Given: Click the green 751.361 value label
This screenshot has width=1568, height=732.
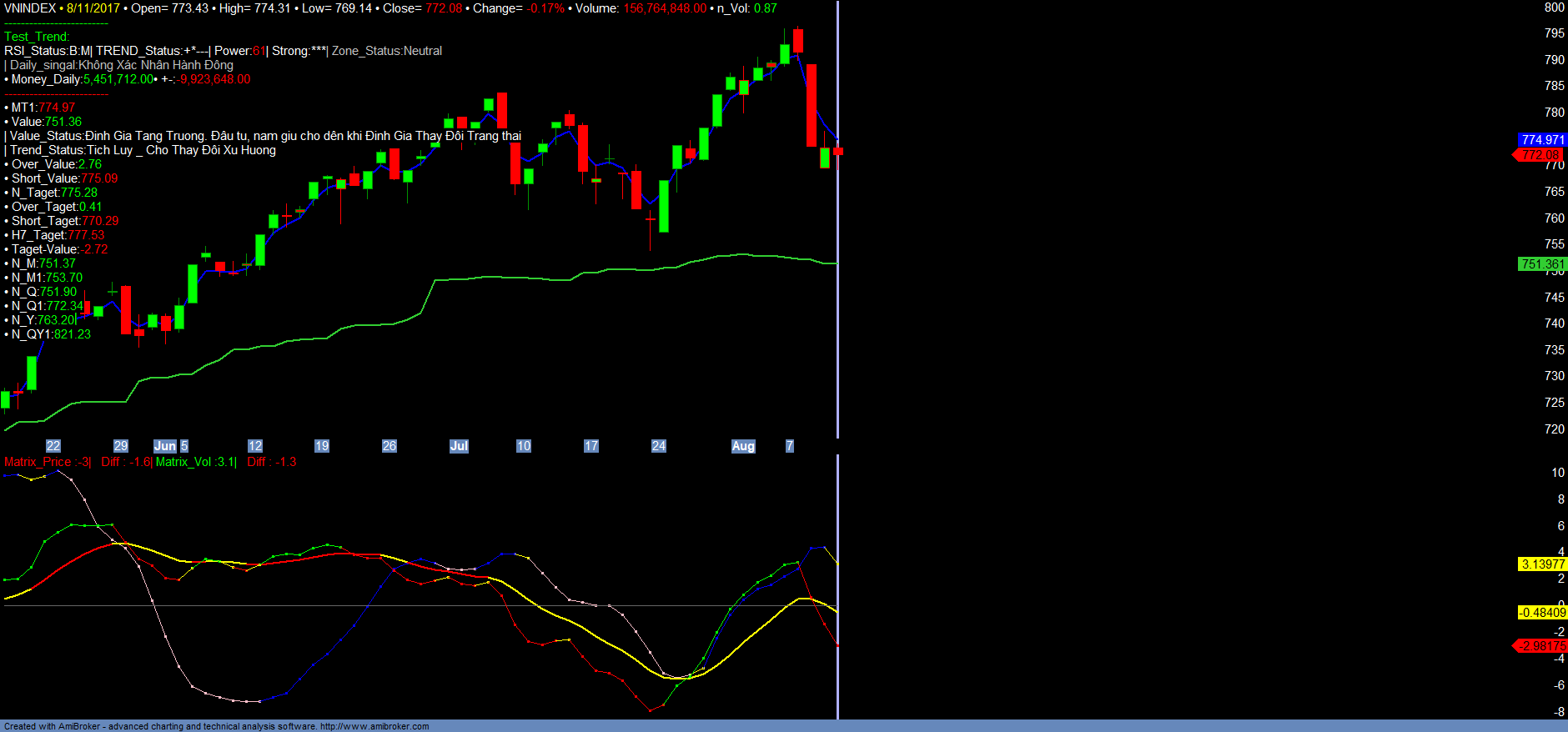Looking at the screenshot, I should 1542,264.
